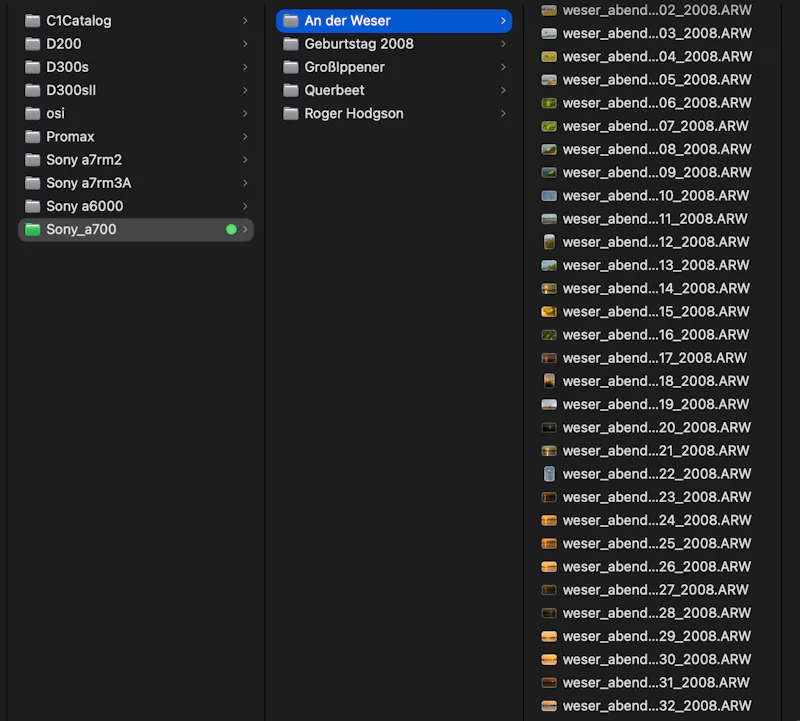Viewport: 800px width, 721px height.
Task: Click the D200 folder icon
Action: (x=33, y=44)
